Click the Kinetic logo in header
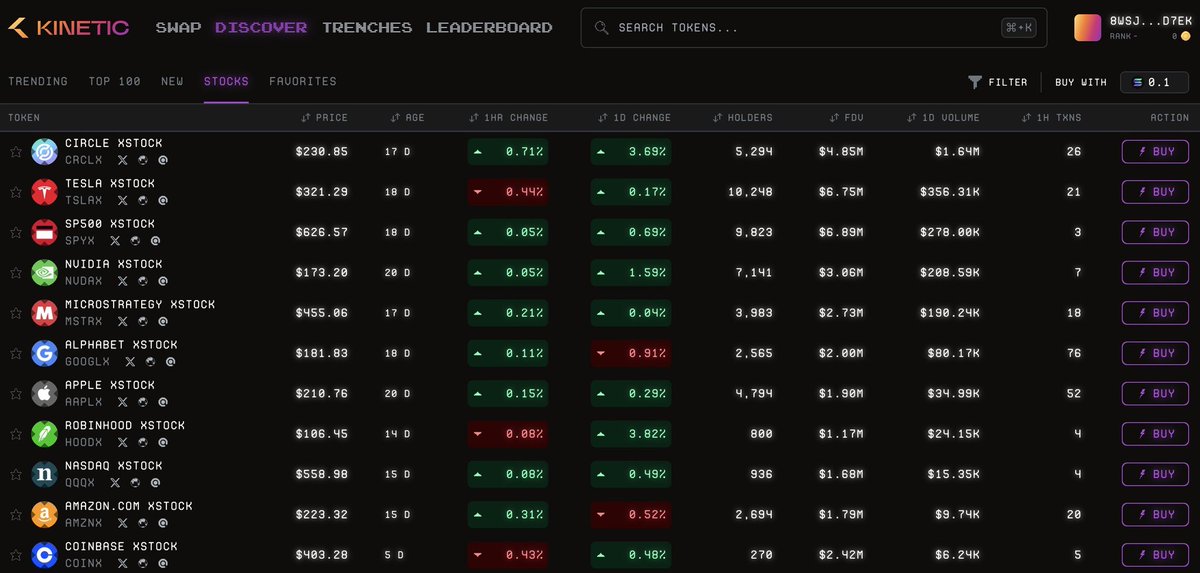 point(68,28)
